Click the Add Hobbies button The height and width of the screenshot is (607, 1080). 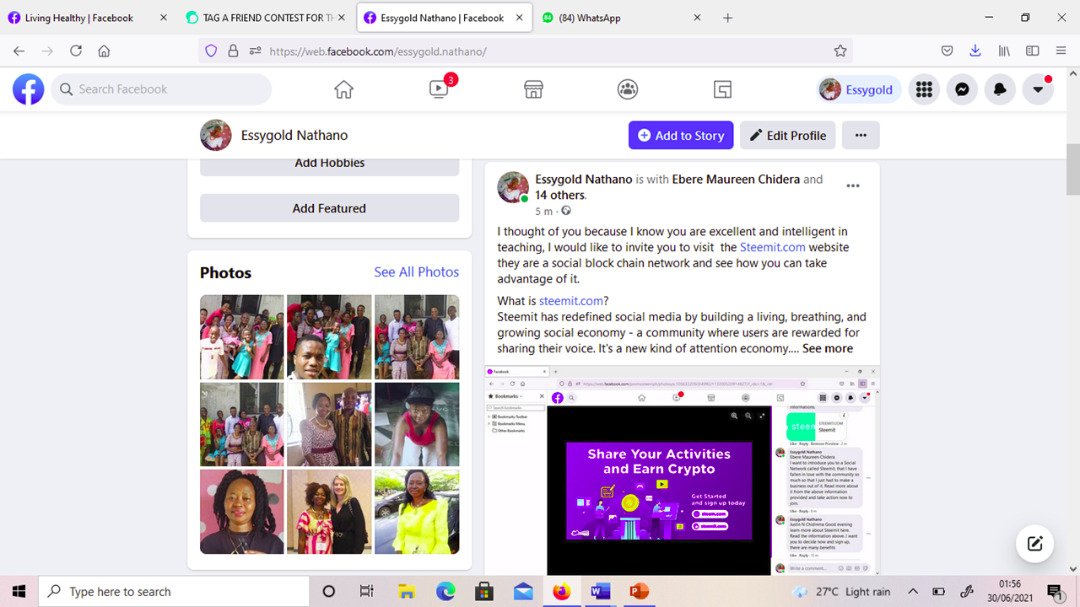[329, 165]
